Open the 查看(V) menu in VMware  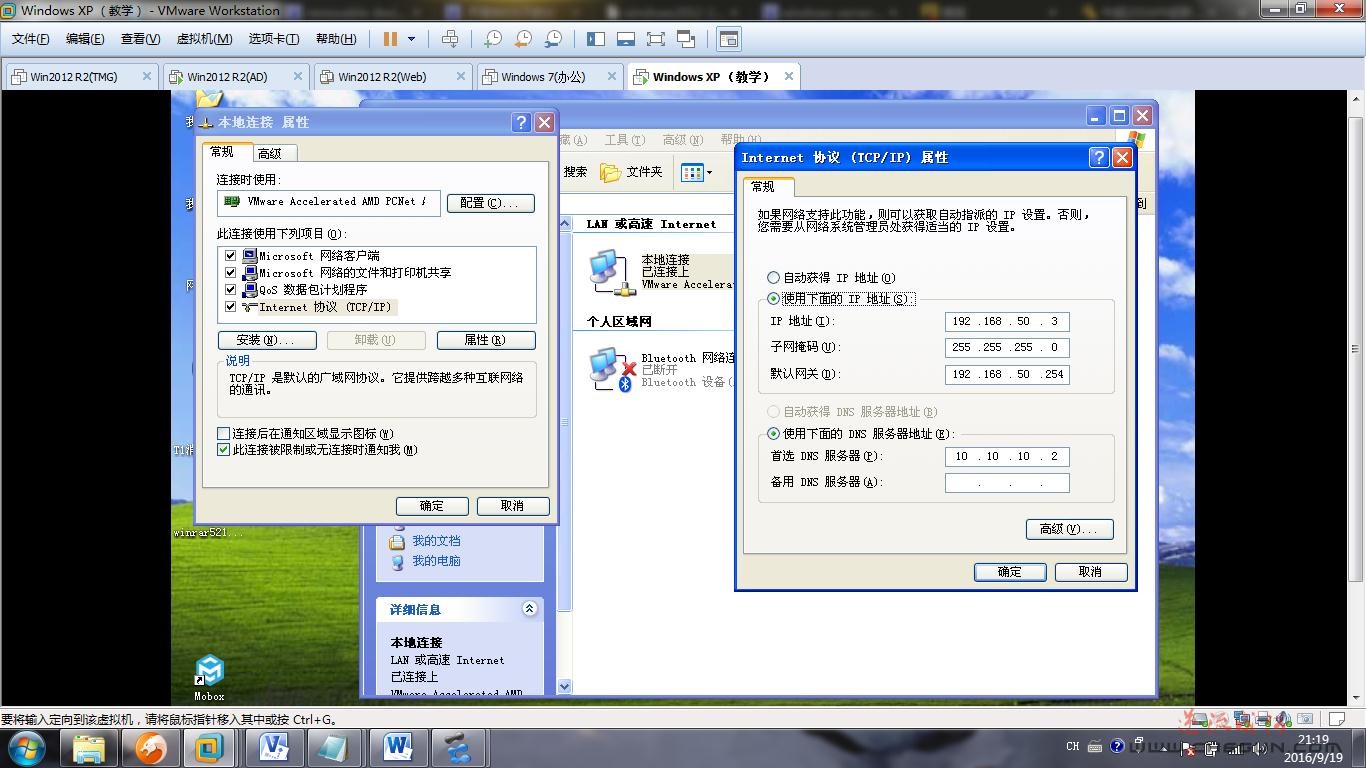click(x=140, y=39)
